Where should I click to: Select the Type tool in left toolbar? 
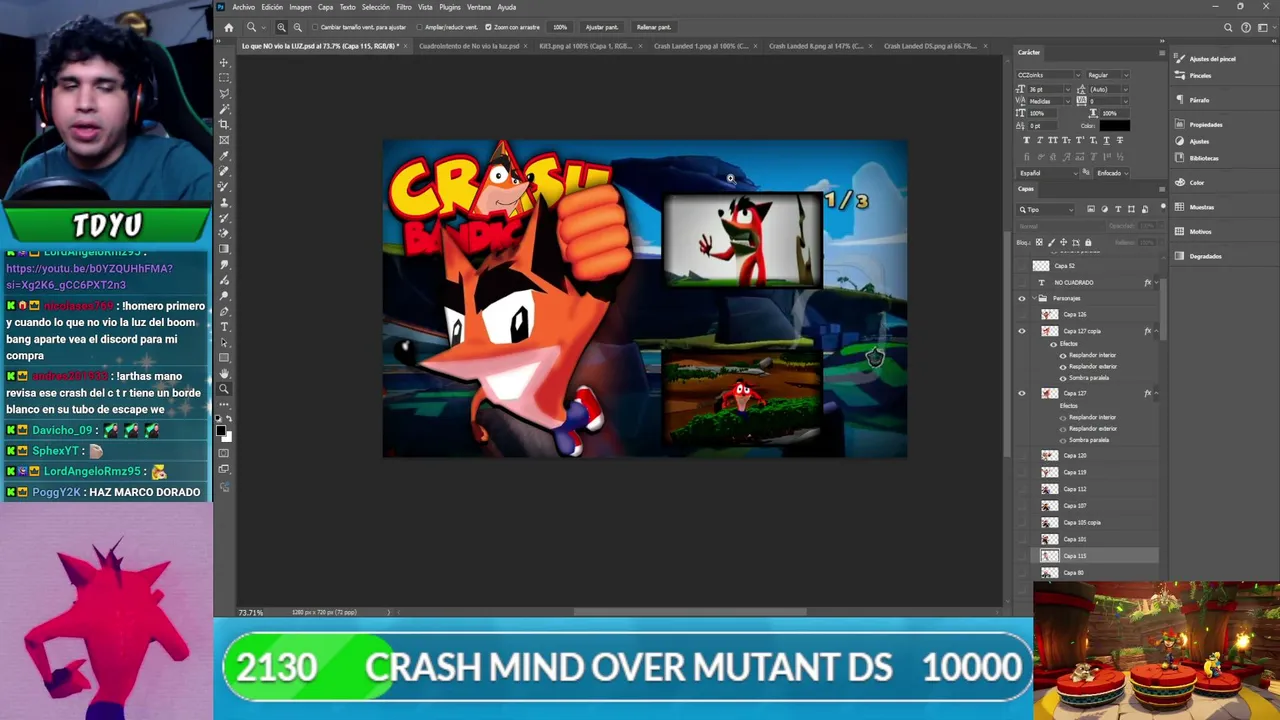[224, 327]
